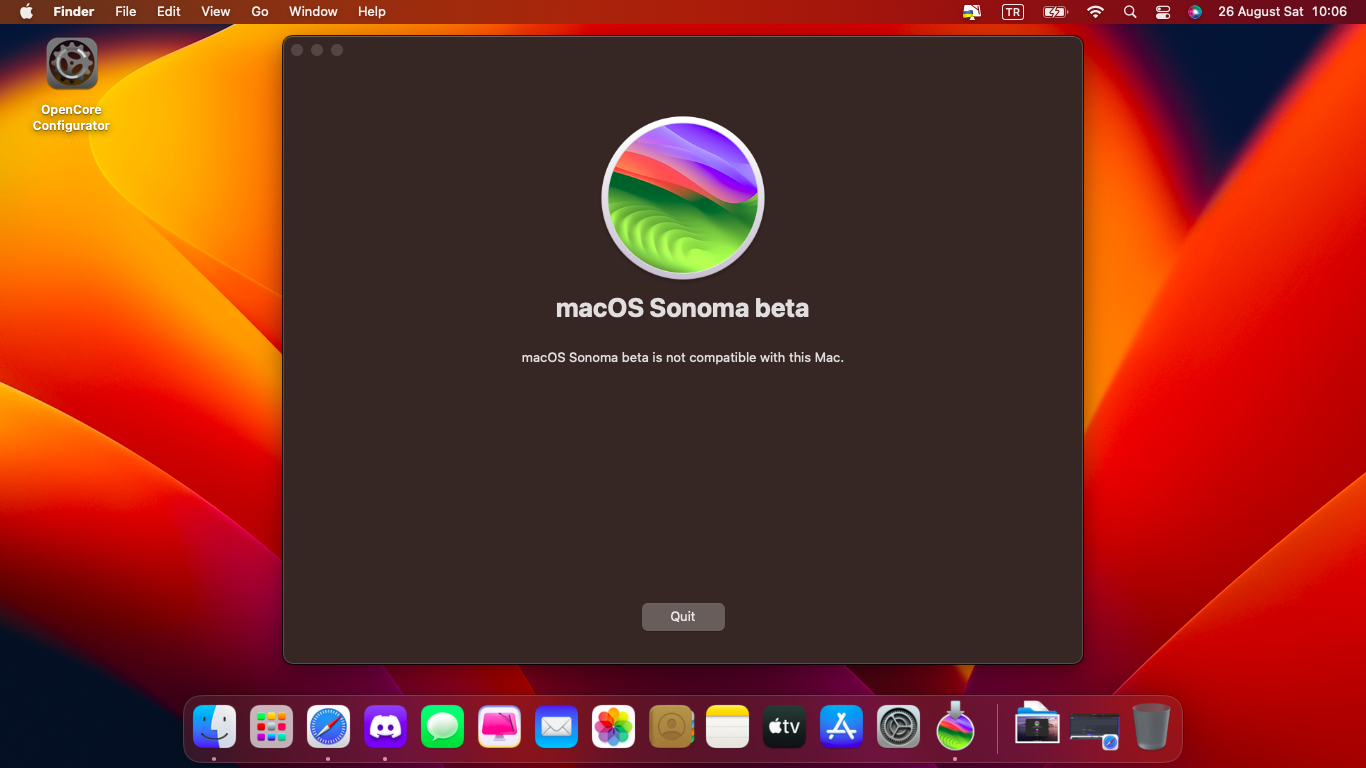The width and height of the screenshot is (1366, 768).
Task: Open OpenCore Configurator desktop icon
Action: [71, 64]
